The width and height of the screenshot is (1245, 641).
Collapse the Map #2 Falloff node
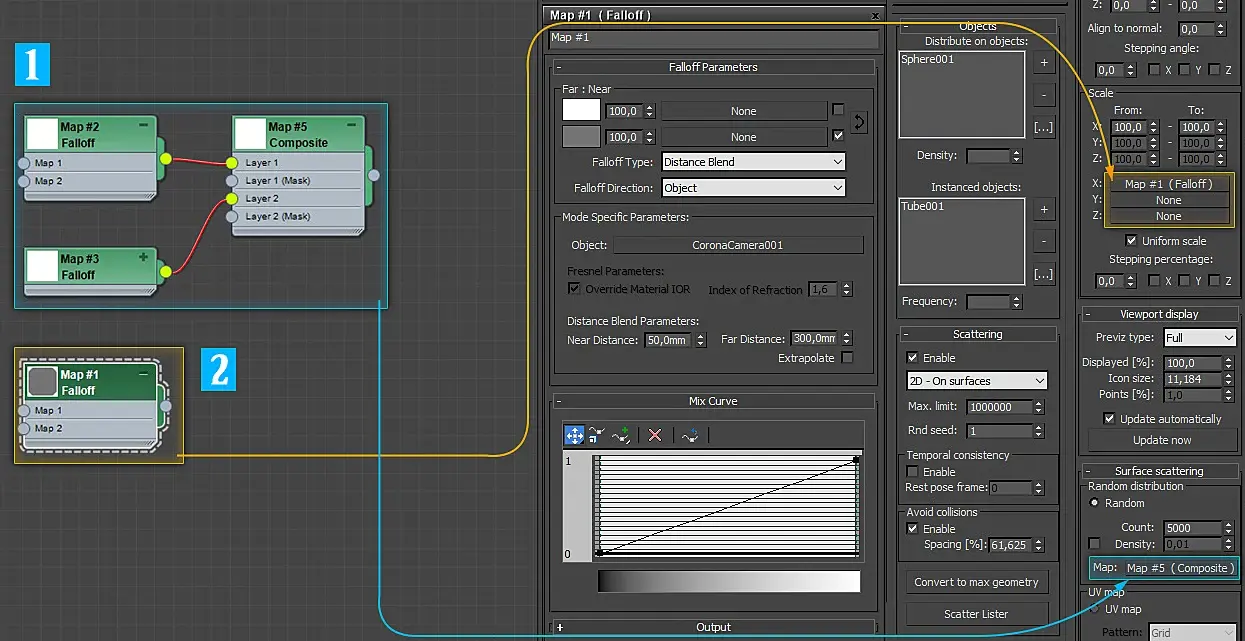[x=144, y=125]
